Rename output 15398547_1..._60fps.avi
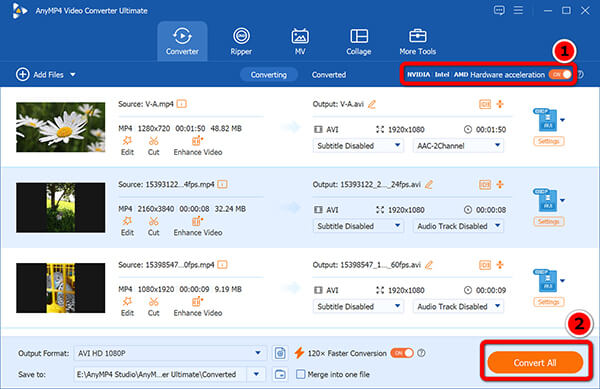This screenshot has width=600, height=389. [429, 265]
